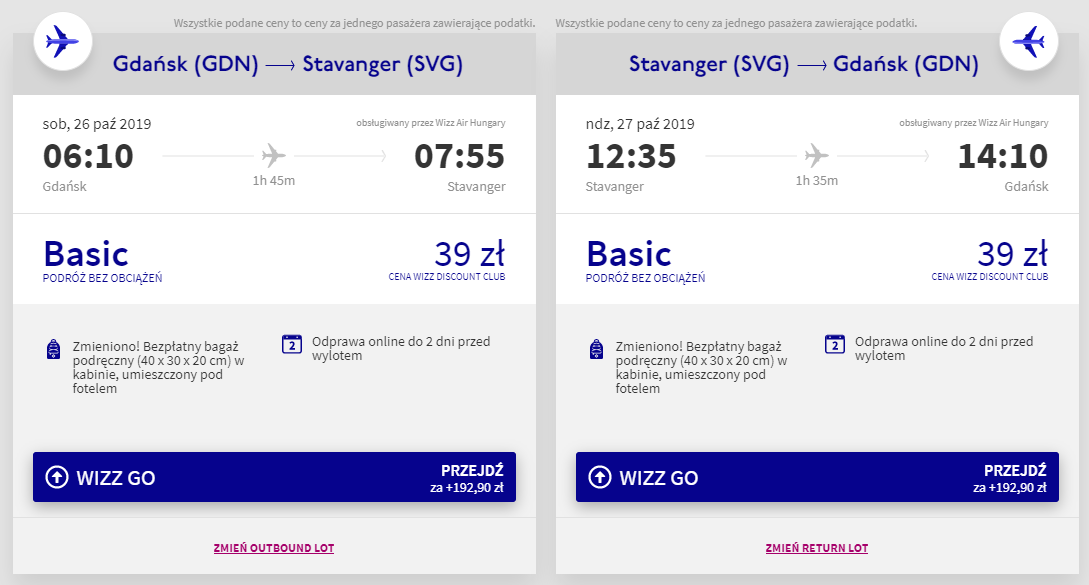This screenshot has width=1089, height=585.
Task: Click the airplane icon on the outbound flight header
Action: point(63,42)
